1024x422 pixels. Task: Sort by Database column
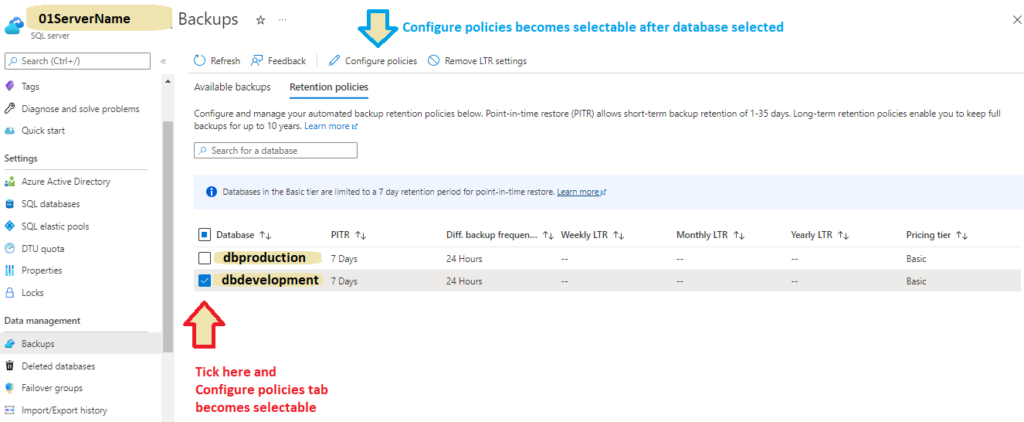(244, 235)
